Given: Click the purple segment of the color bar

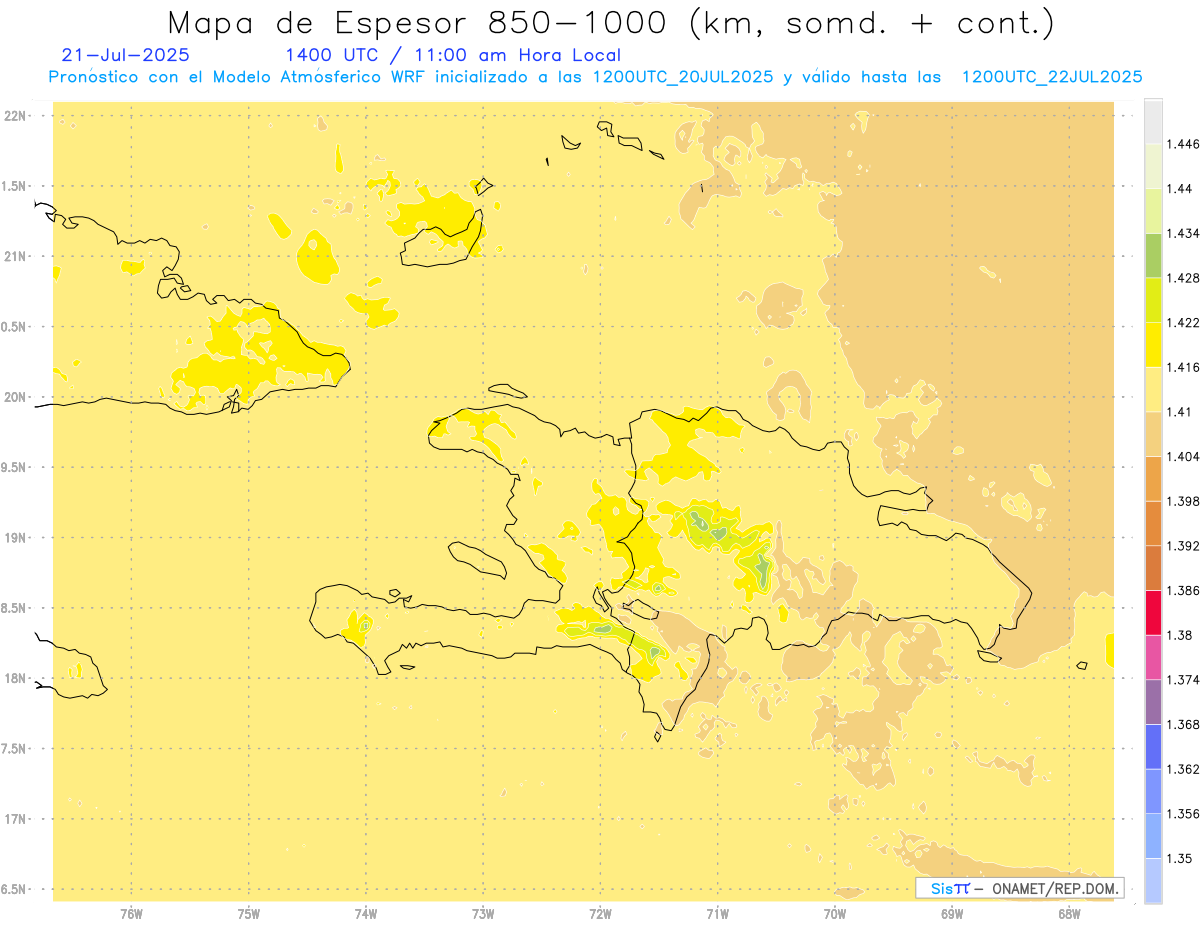Looking at the screenshot, I should (x=1153, y=701).
